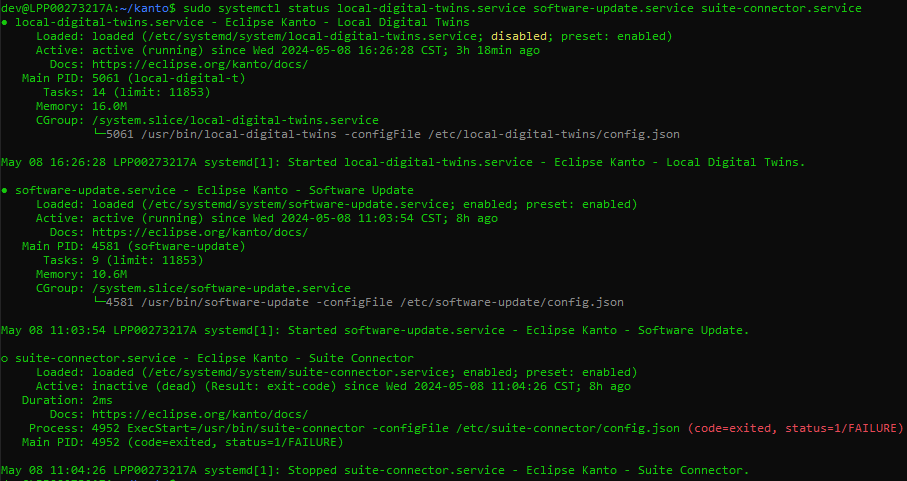Click 'Main PID: 4581 (software-update)'
This screenshot has width=907, height=481.
[x=134, y=246]
